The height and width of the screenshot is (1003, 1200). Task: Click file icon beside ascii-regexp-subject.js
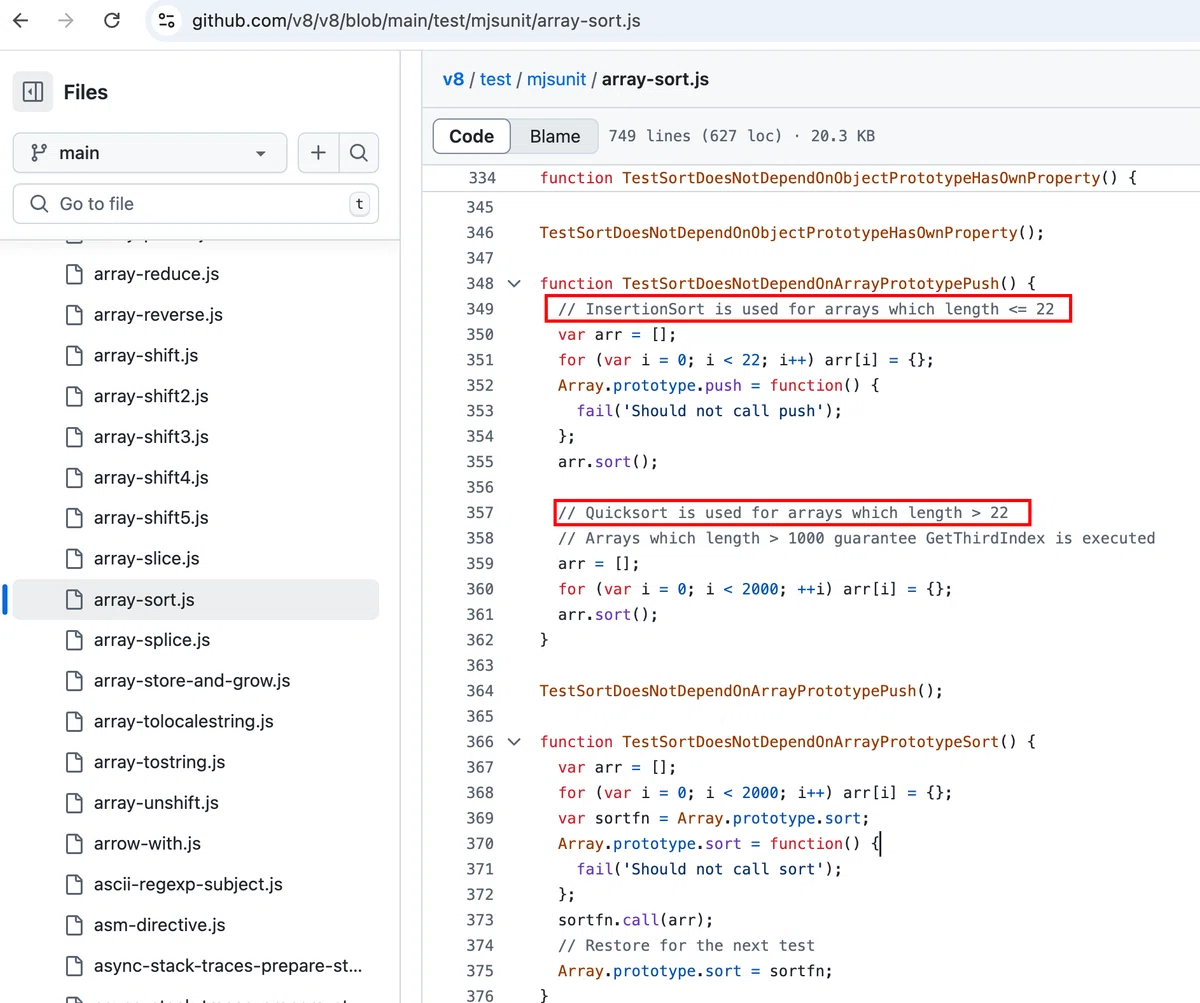(73, 885)
